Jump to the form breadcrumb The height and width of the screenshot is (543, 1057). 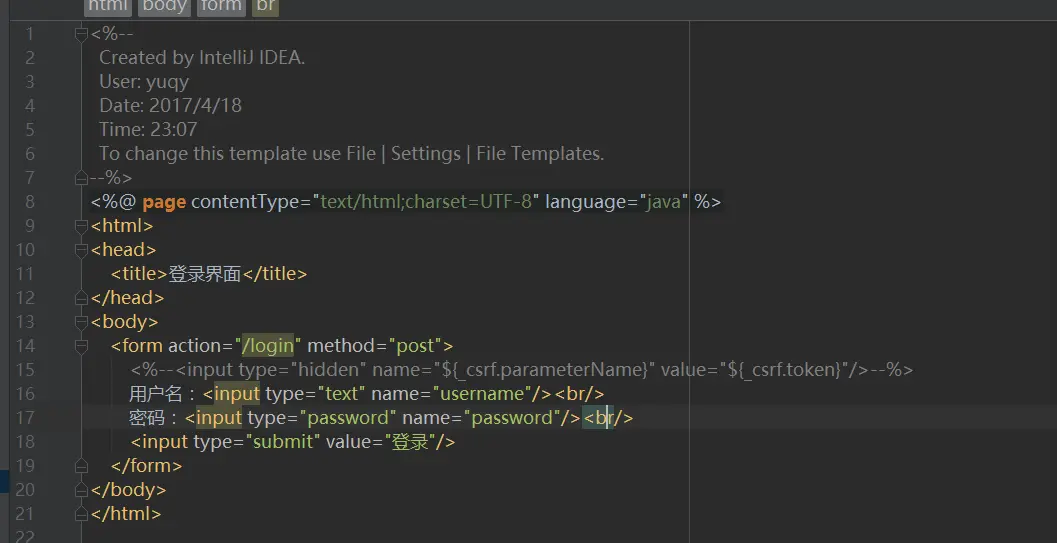click(221, 6)
